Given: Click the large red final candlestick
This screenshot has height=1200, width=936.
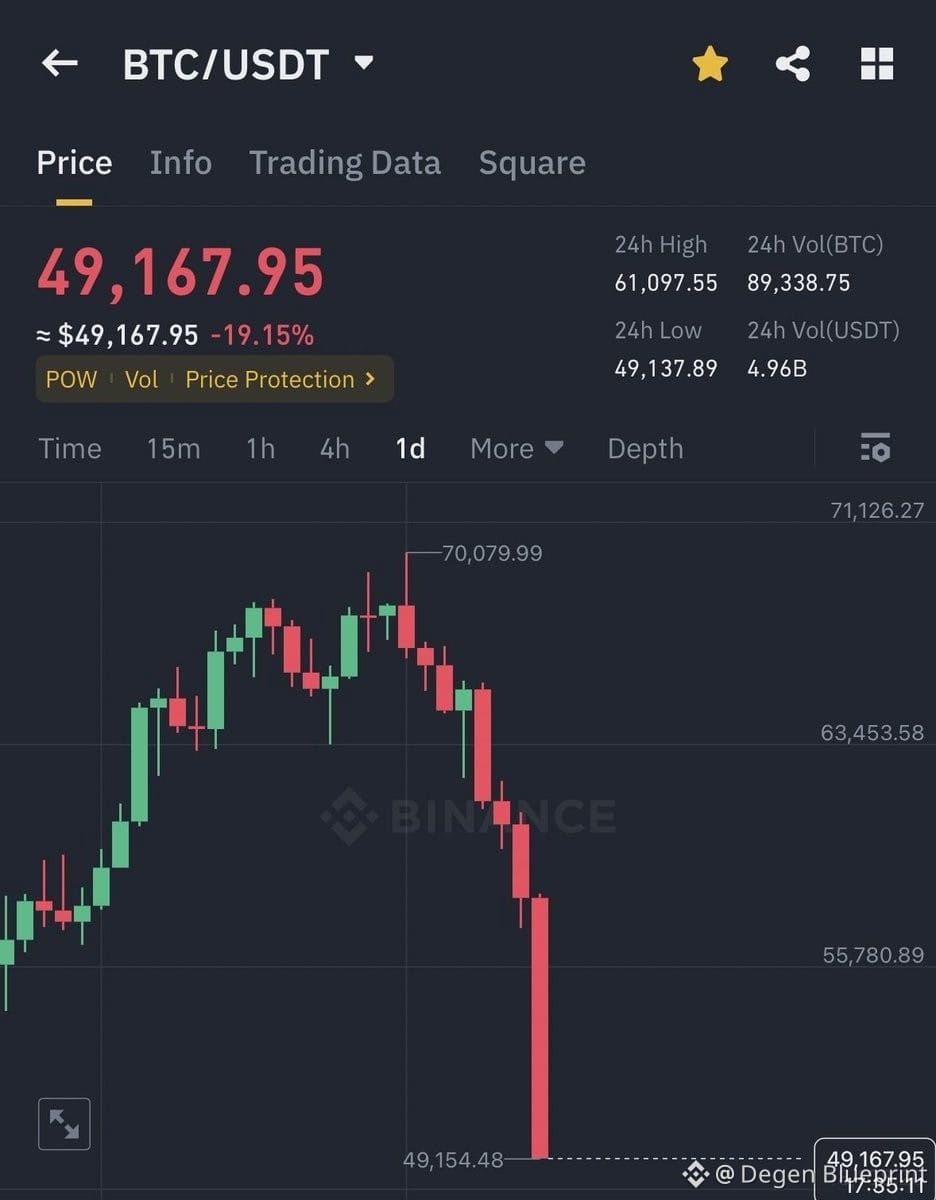Looking at the screenshot, I should pyautogui.click(x=540, y=1027).
